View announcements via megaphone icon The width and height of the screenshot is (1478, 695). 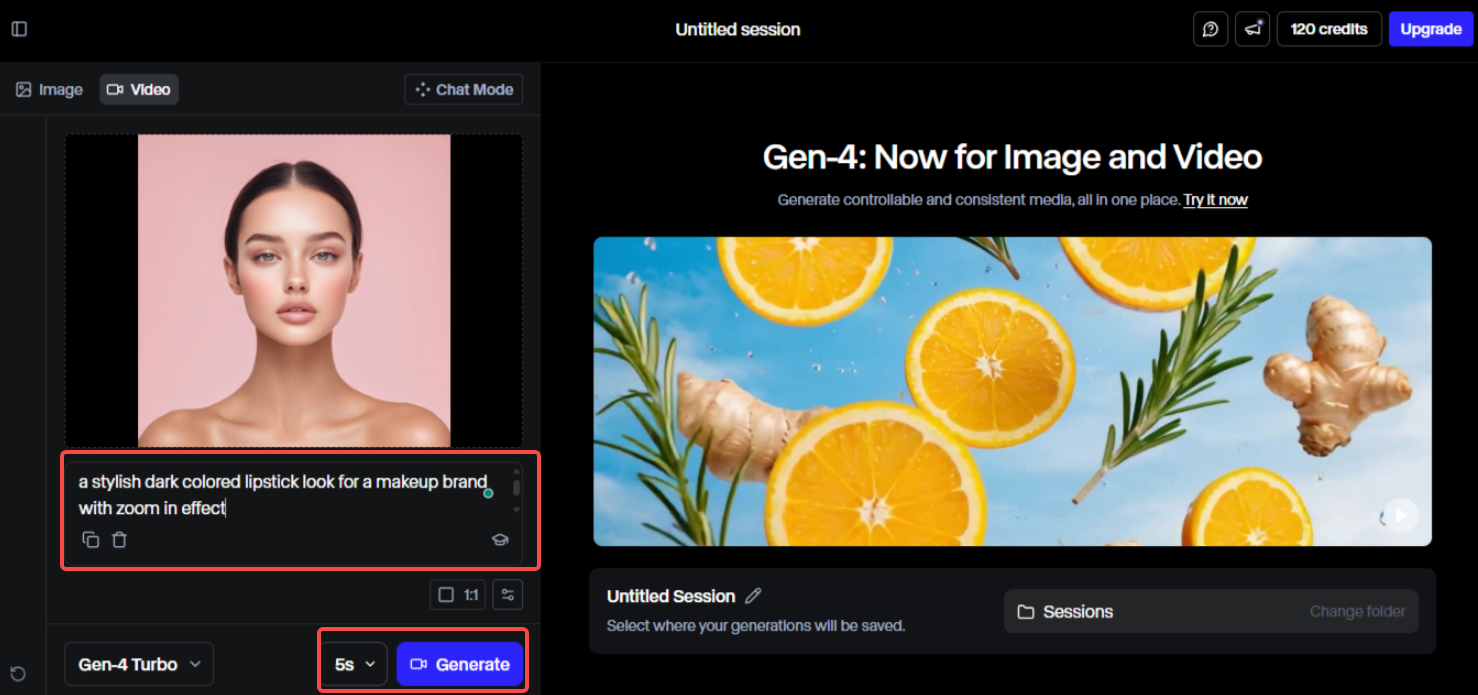[x=1252, y=29]
